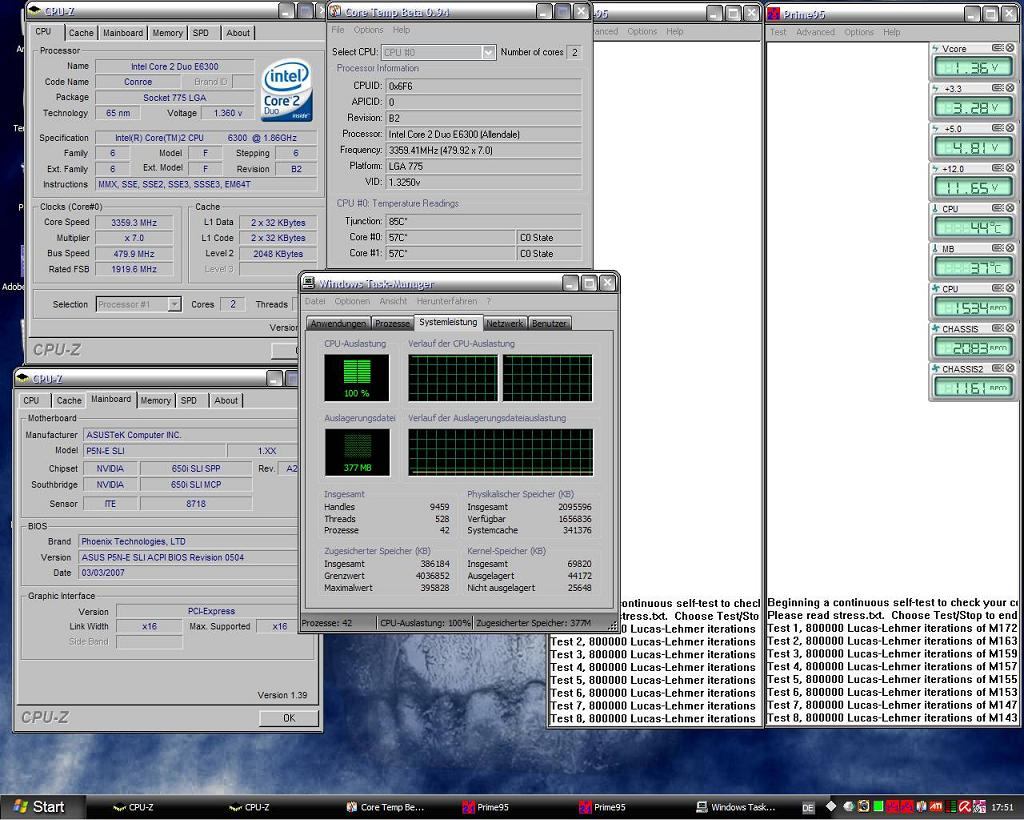Switch to the Prozesse tab in Task Manager
Screen dimensions: 1024x820
(x=392, y=323)
